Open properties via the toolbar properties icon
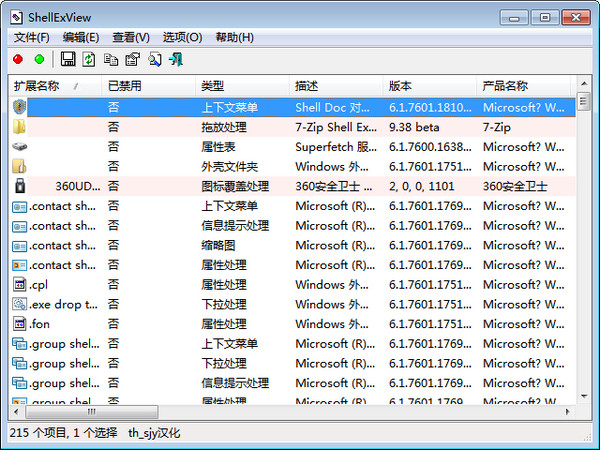This screenshot has width=600, height=450. coord(133,59)
